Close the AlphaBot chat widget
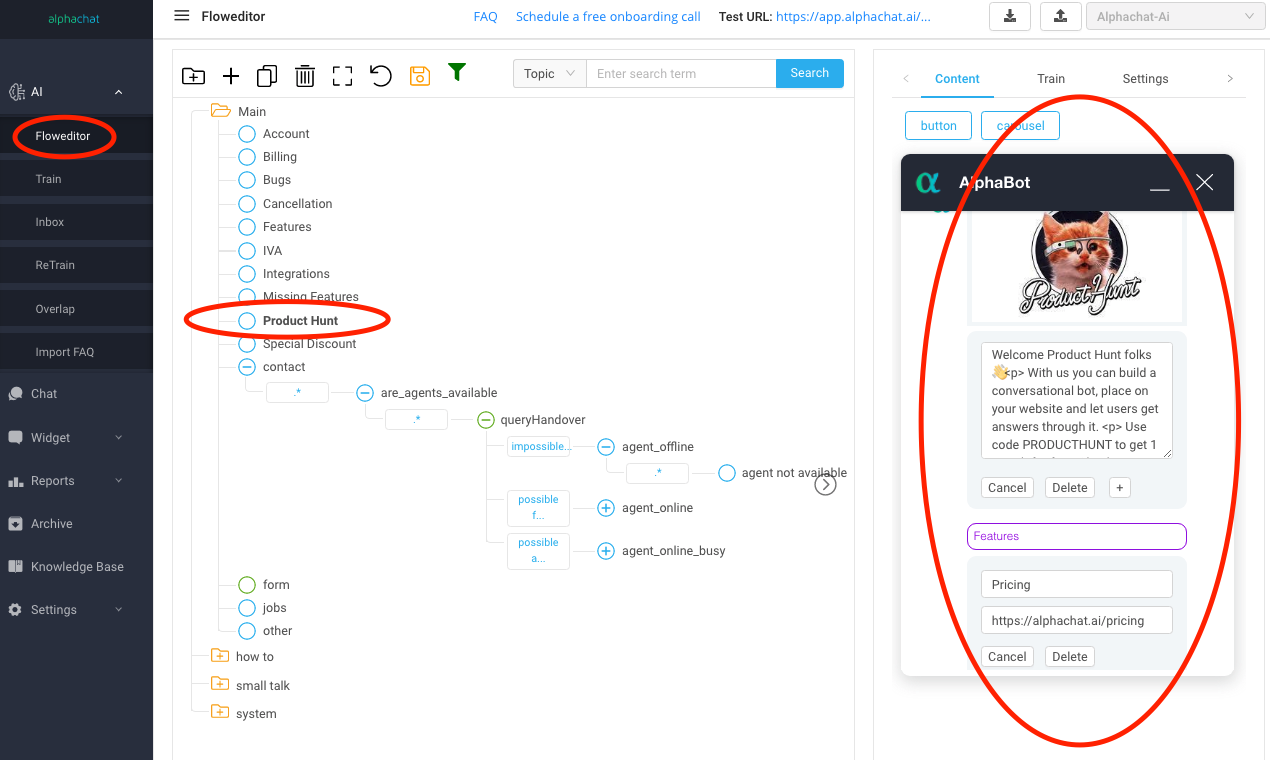 (1205, 182)
